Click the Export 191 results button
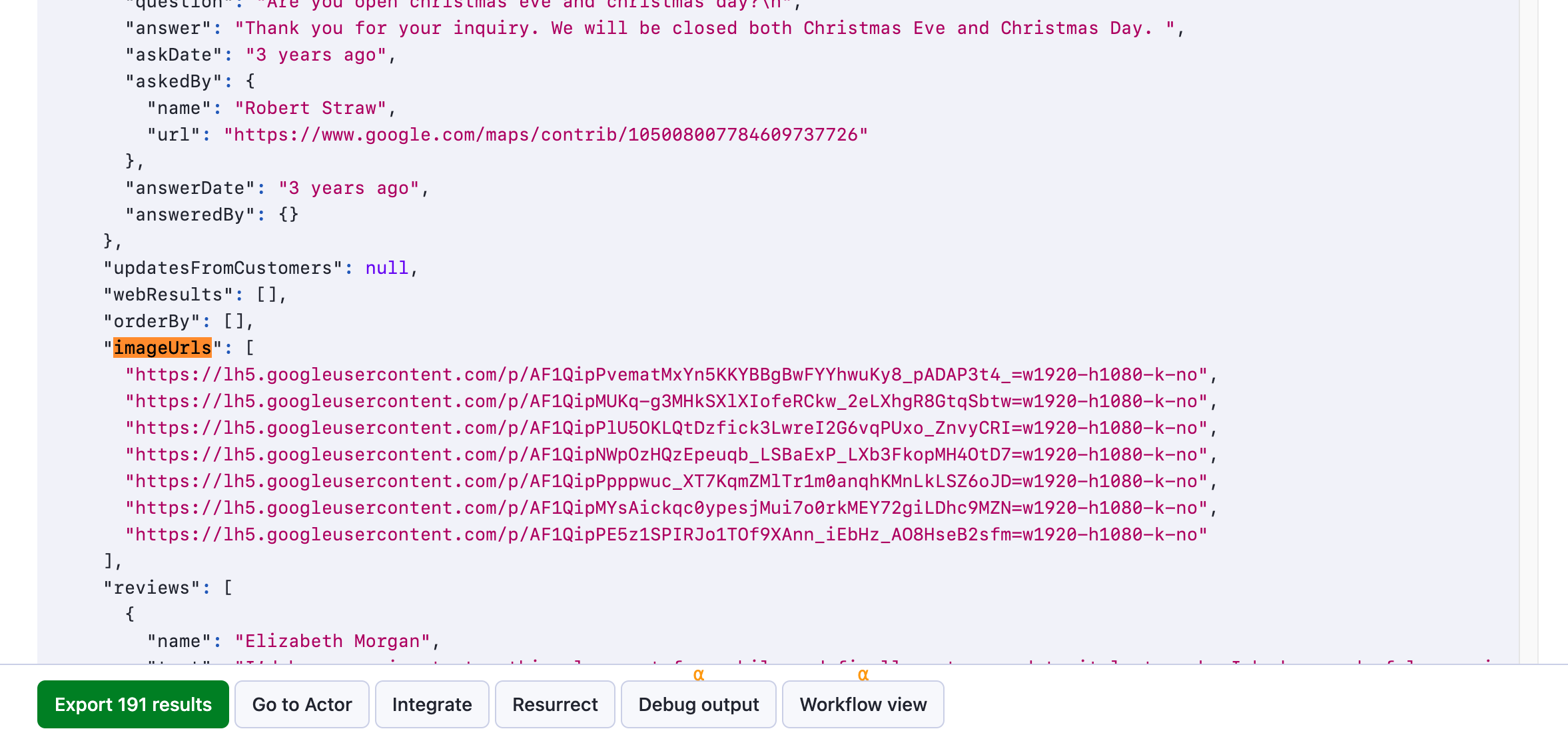This screenshot has height=741, width=1568. pyautogui.click(x=133, y=704)
